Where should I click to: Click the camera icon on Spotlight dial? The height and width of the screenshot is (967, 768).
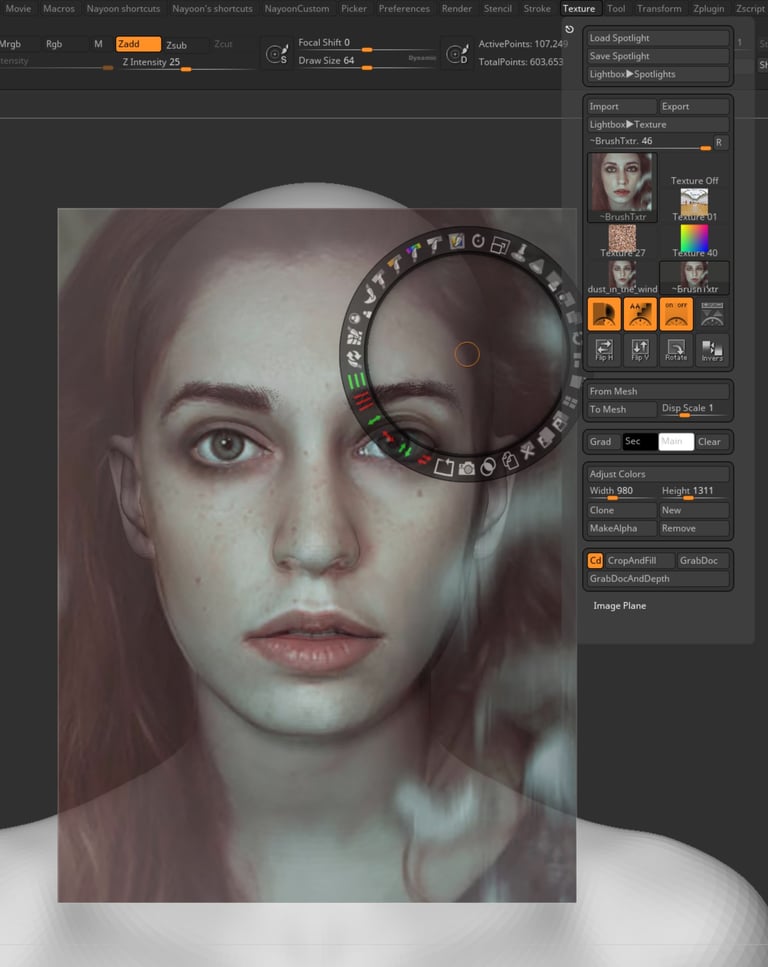pos(467,469)
